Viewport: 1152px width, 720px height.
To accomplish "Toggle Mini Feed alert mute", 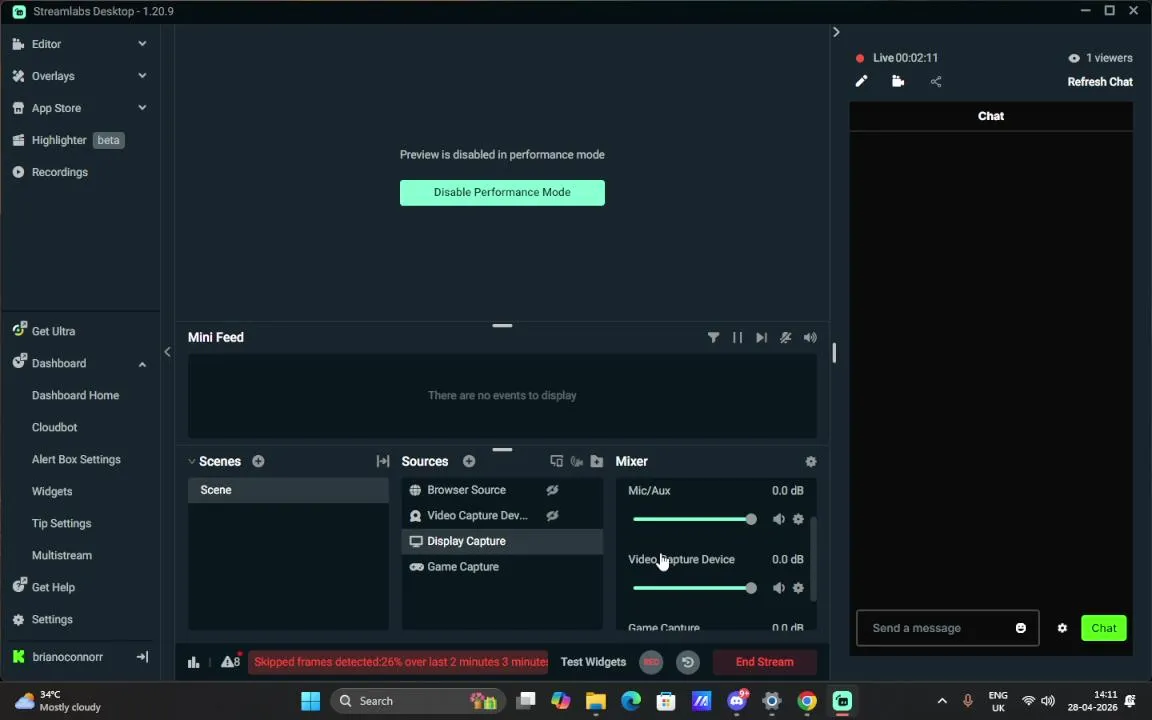I will 785,338.
